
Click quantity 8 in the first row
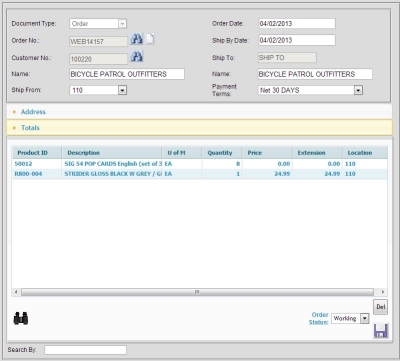click(x=238, y=164)
